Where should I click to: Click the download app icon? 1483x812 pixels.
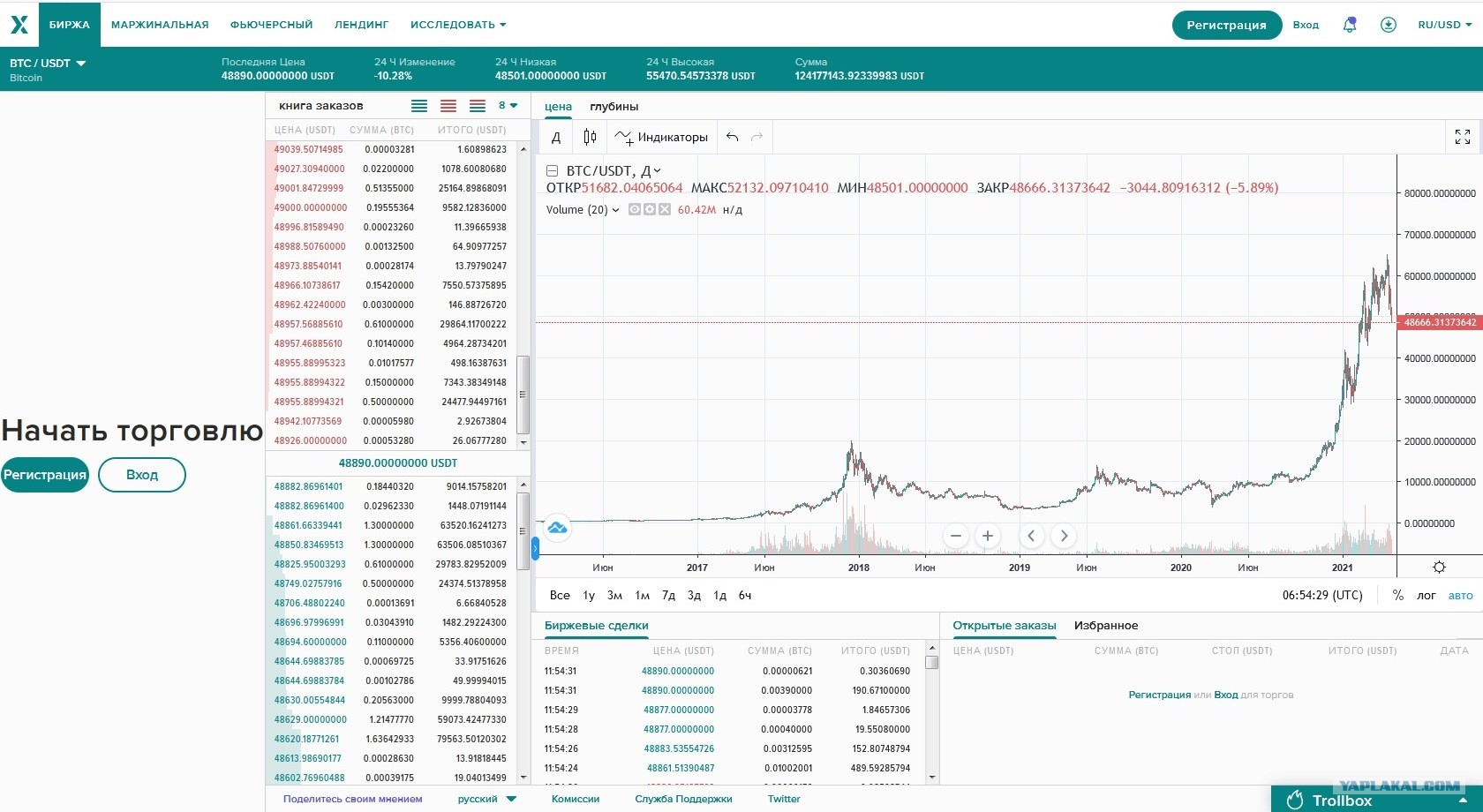[1389, 25]
